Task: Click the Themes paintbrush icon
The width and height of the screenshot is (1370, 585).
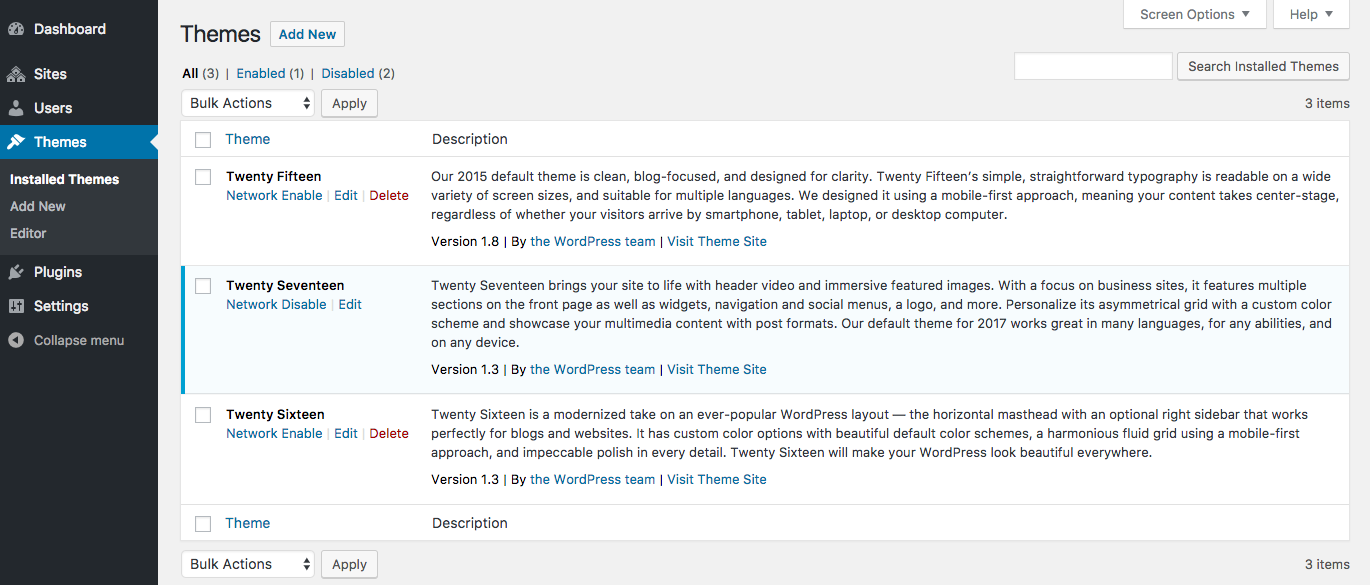Action: click(x=16, y=142)
